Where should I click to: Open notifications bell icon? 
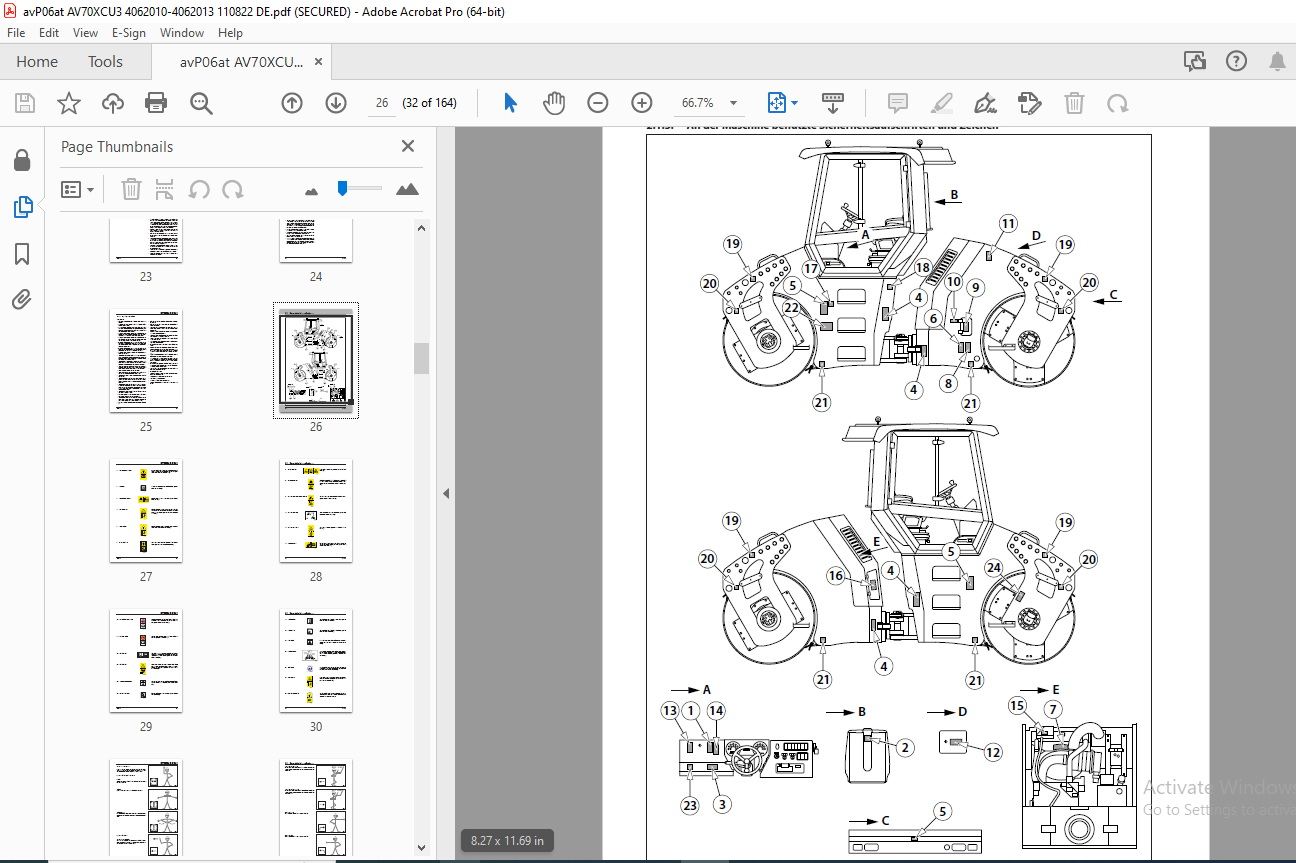coord(1277,62)
